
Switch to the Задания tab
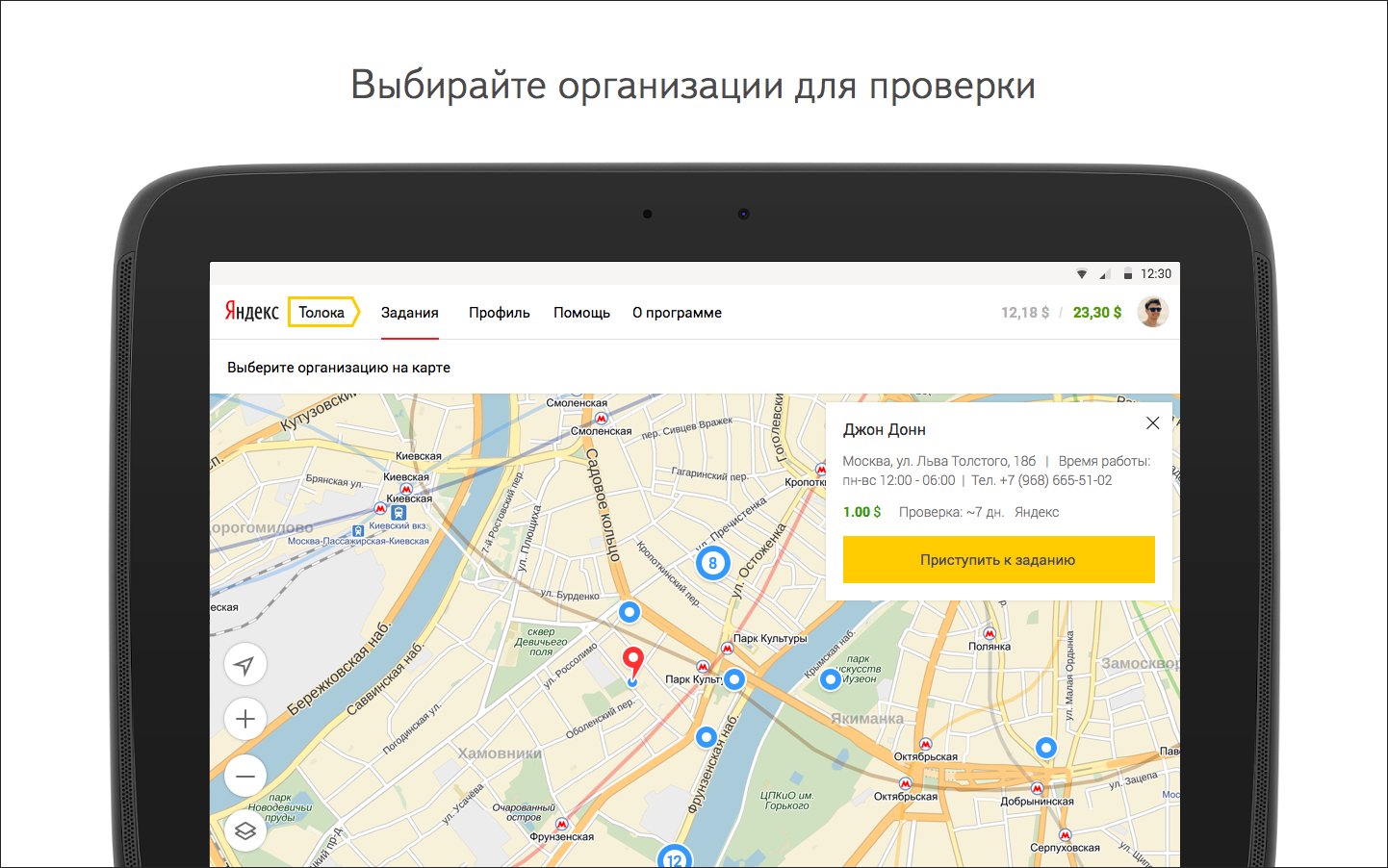point(411,312)
